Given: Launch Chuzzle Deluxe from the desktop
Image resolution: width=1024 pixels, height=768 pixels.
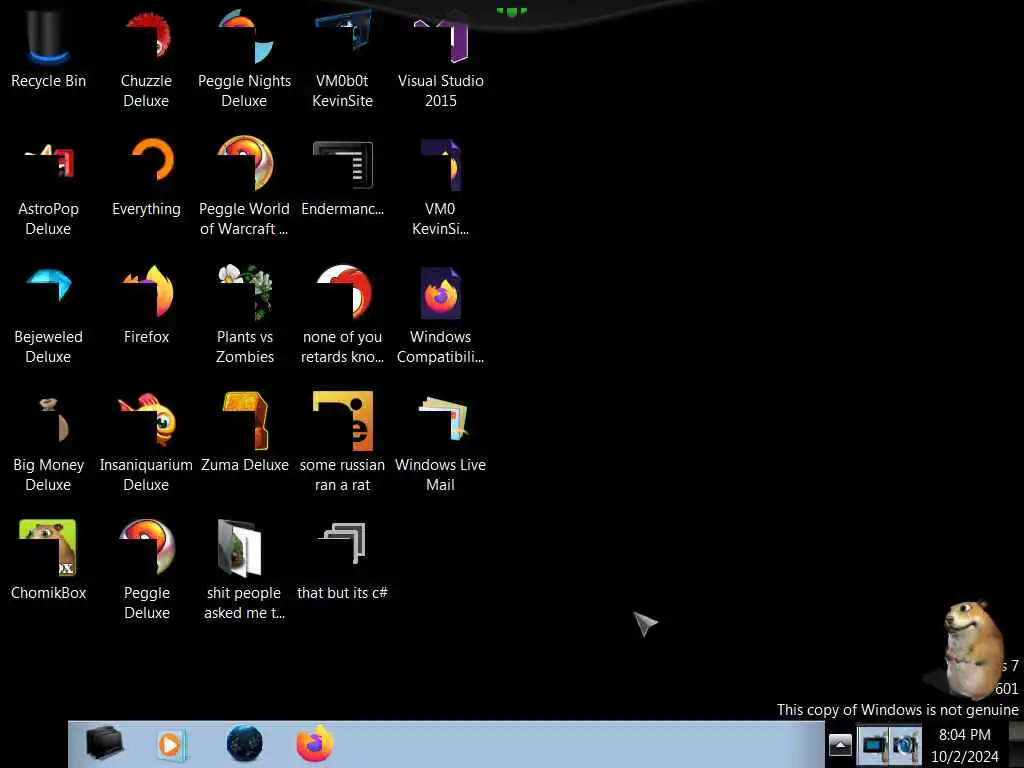Looking at the screenshot, I should pos(146,59).
